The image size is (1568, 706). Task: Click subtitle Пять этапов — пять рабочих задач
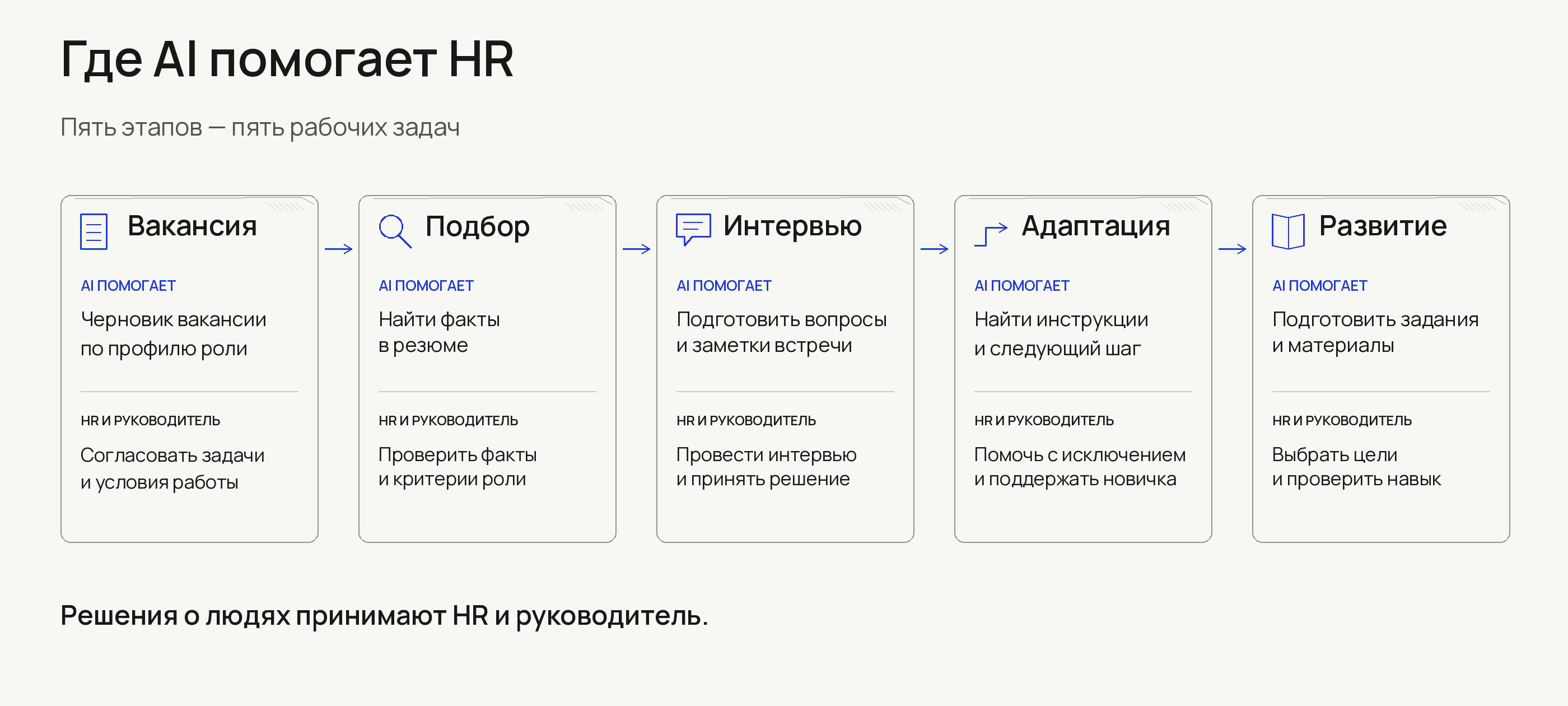[260, 127]
